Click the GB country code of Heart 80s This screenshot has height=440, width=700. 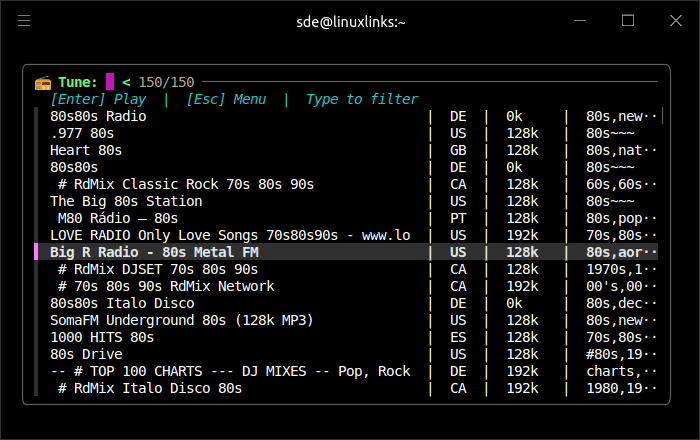point(458,150)
